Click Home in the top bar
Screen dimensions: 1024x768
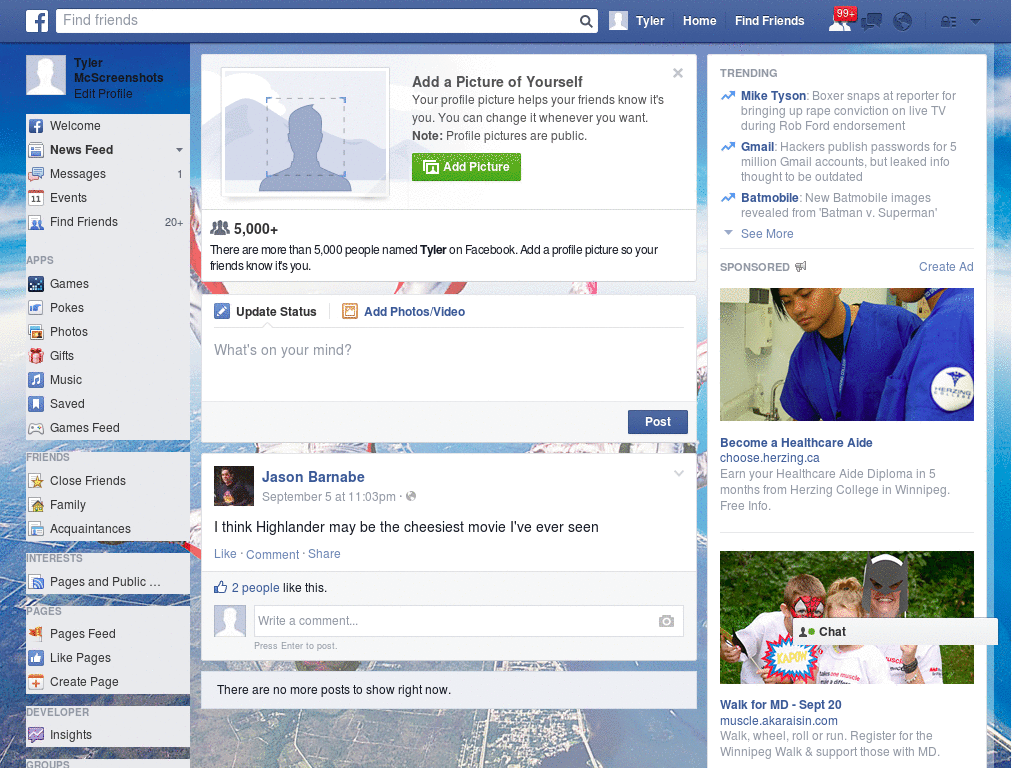[x=699, y=21]
